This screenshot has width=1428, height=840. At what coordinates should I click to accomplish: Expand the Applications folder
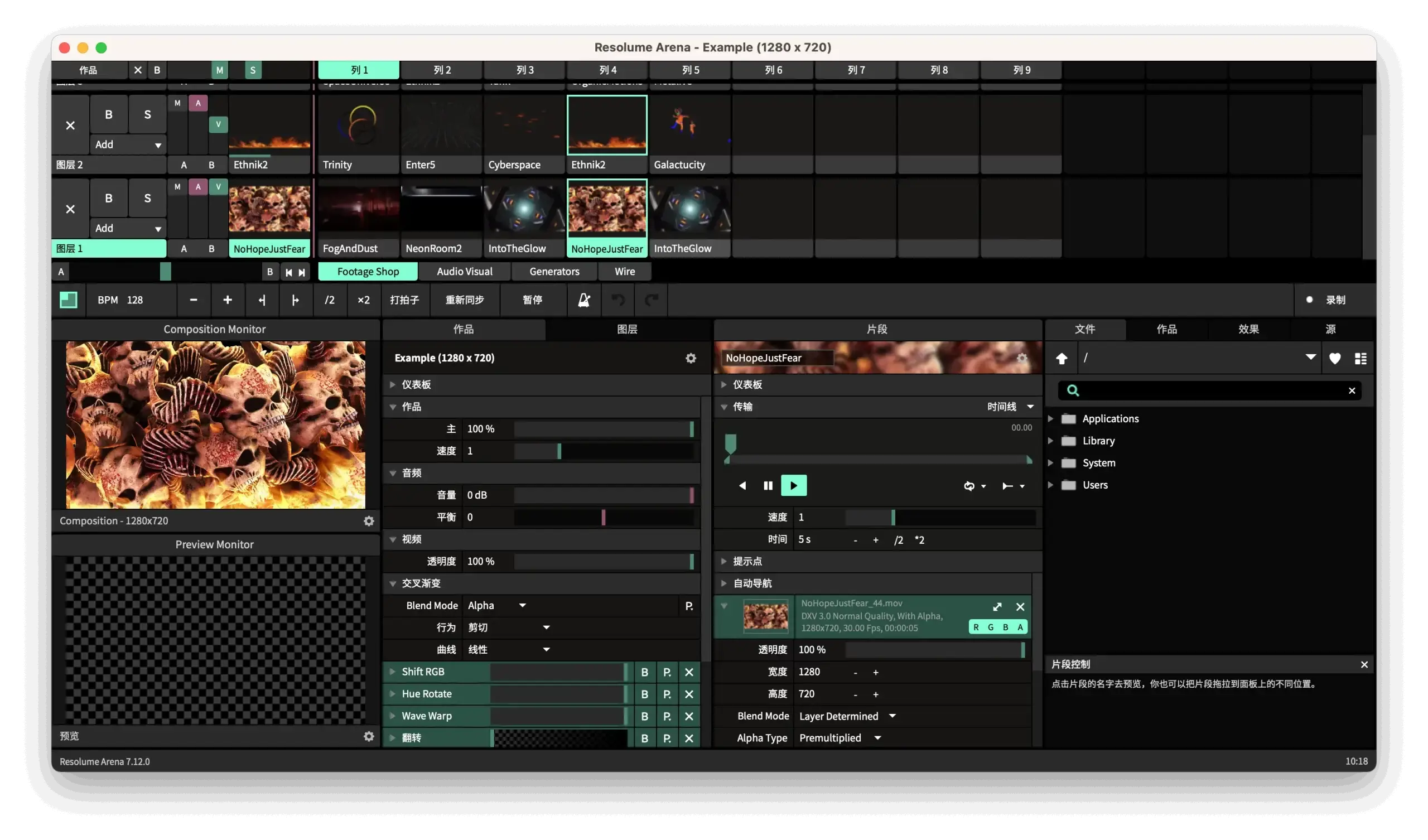(1050, 419)
